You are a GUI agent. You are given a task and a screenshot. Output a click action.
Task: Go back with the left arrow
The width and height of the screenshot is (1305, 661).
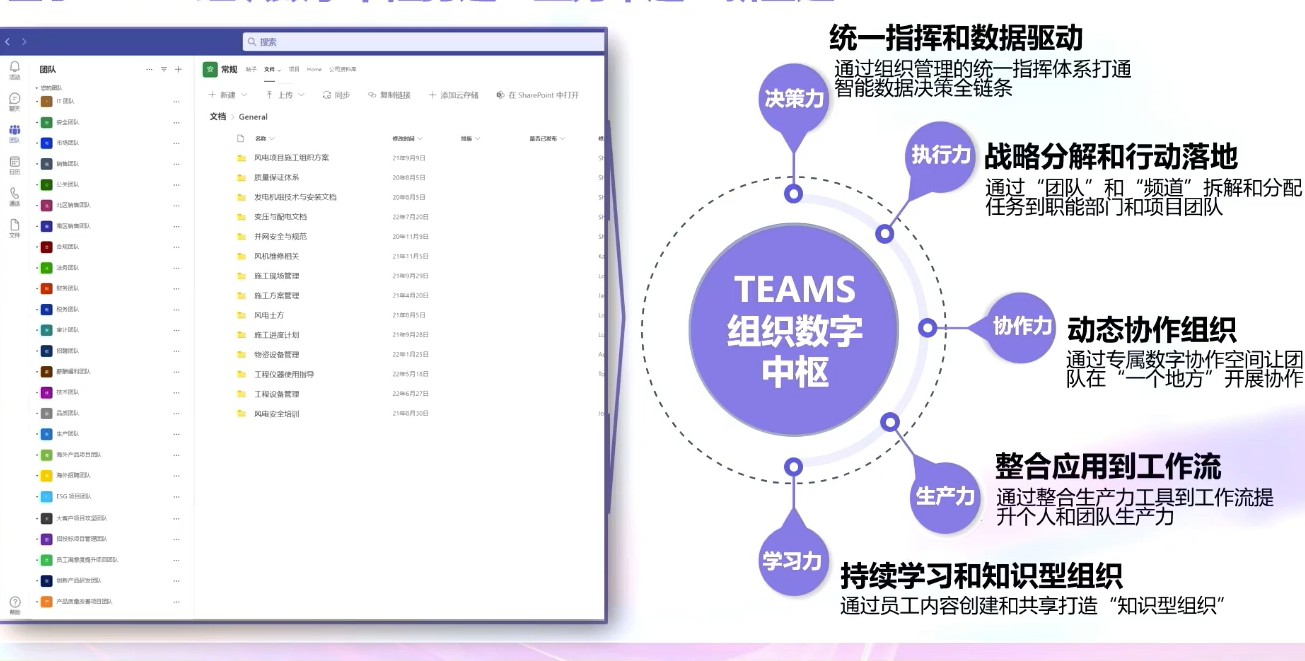8,42
